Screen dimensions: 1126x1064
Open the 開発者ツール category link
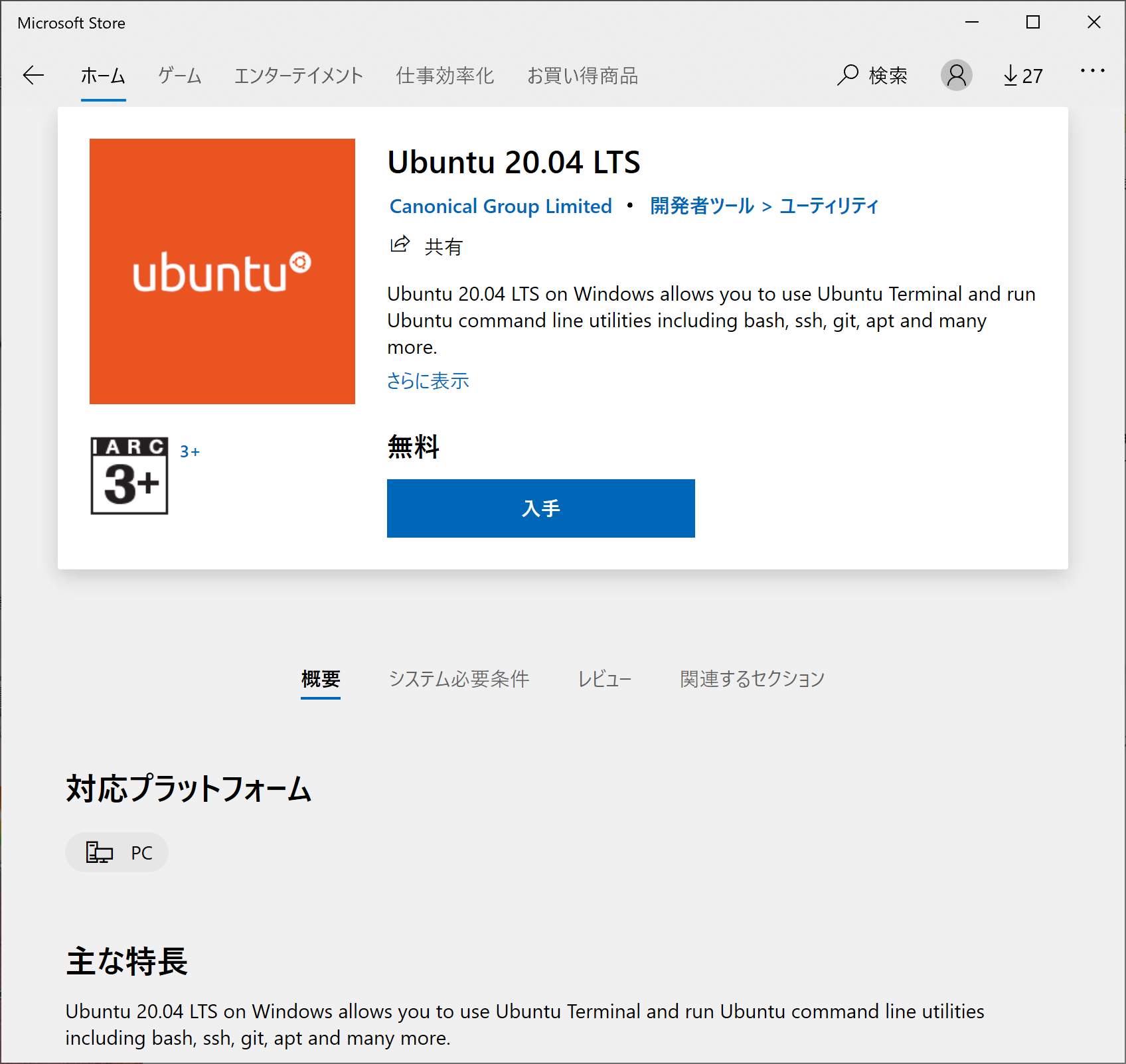pyautogui.click(x=702, y=206)
